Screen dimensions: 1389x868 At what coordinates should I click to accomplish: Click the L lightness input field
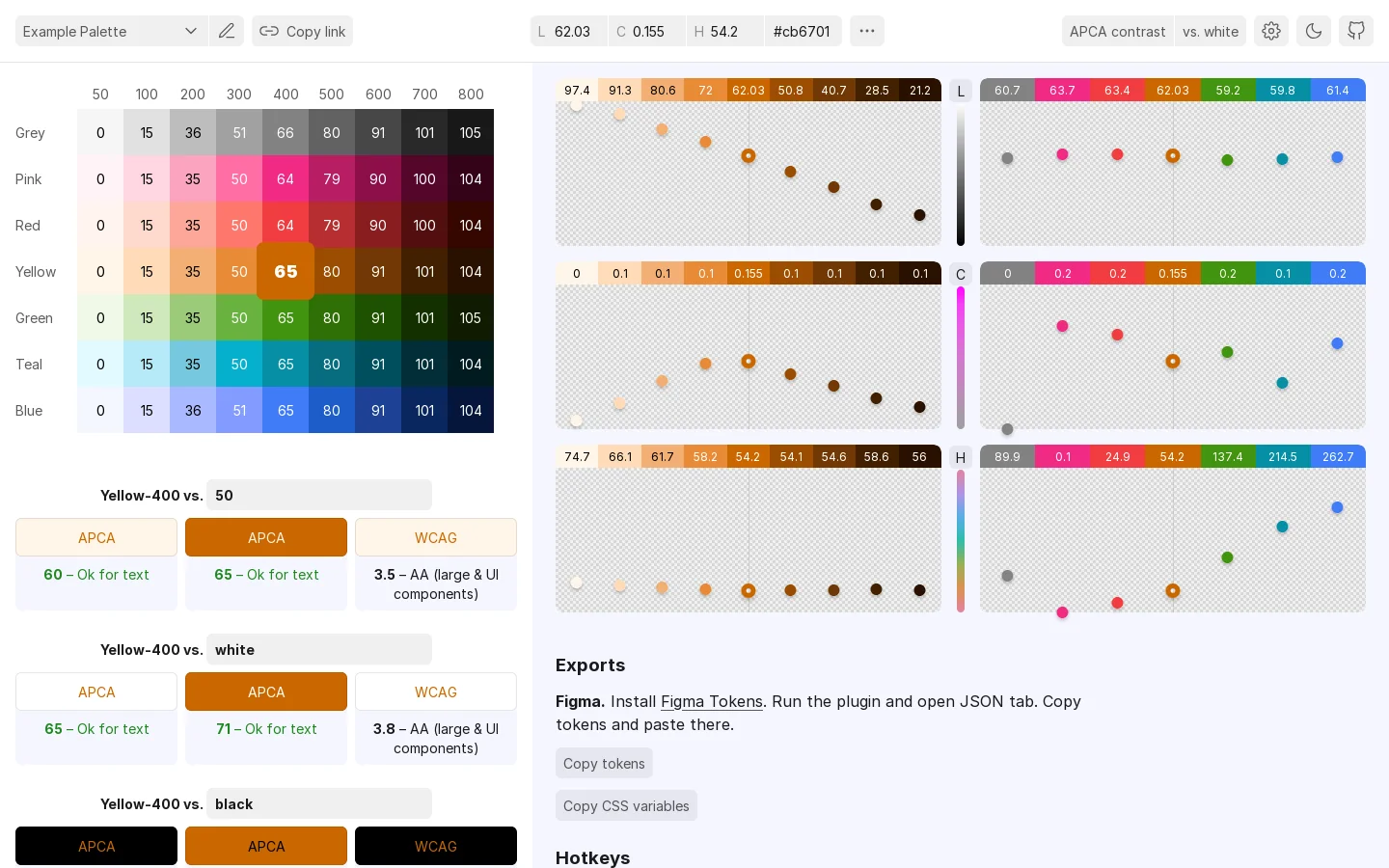(x=569, y=31)
